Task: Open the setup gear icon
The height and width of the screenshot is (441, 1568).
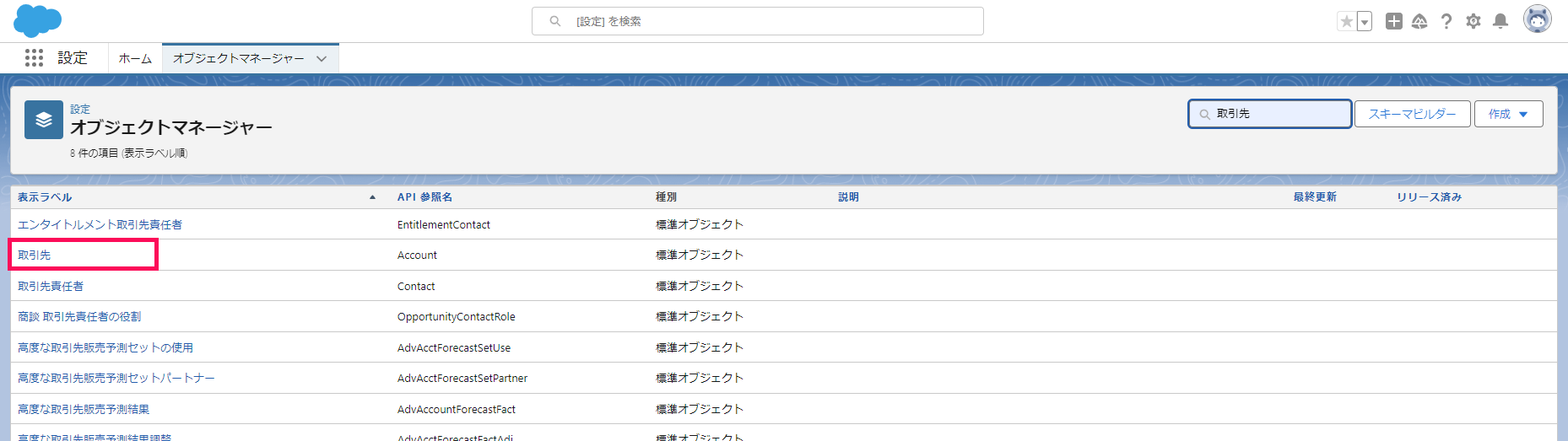Action: (1473, 21)
